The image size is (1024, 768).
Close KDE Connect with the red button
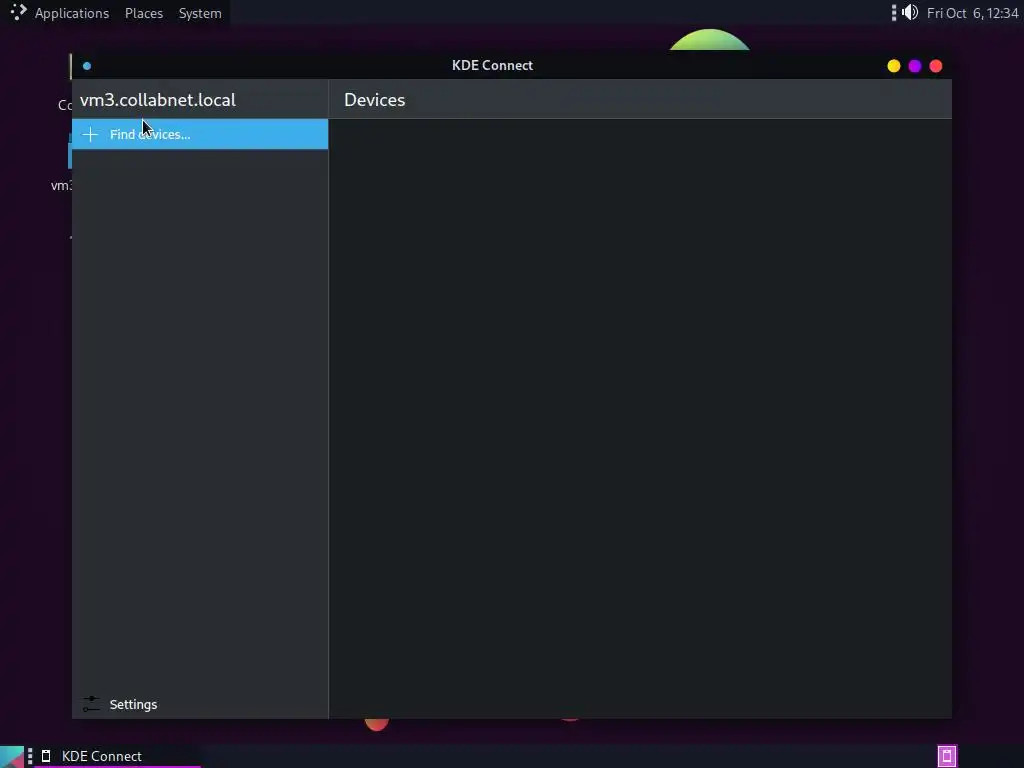point(935,66)
